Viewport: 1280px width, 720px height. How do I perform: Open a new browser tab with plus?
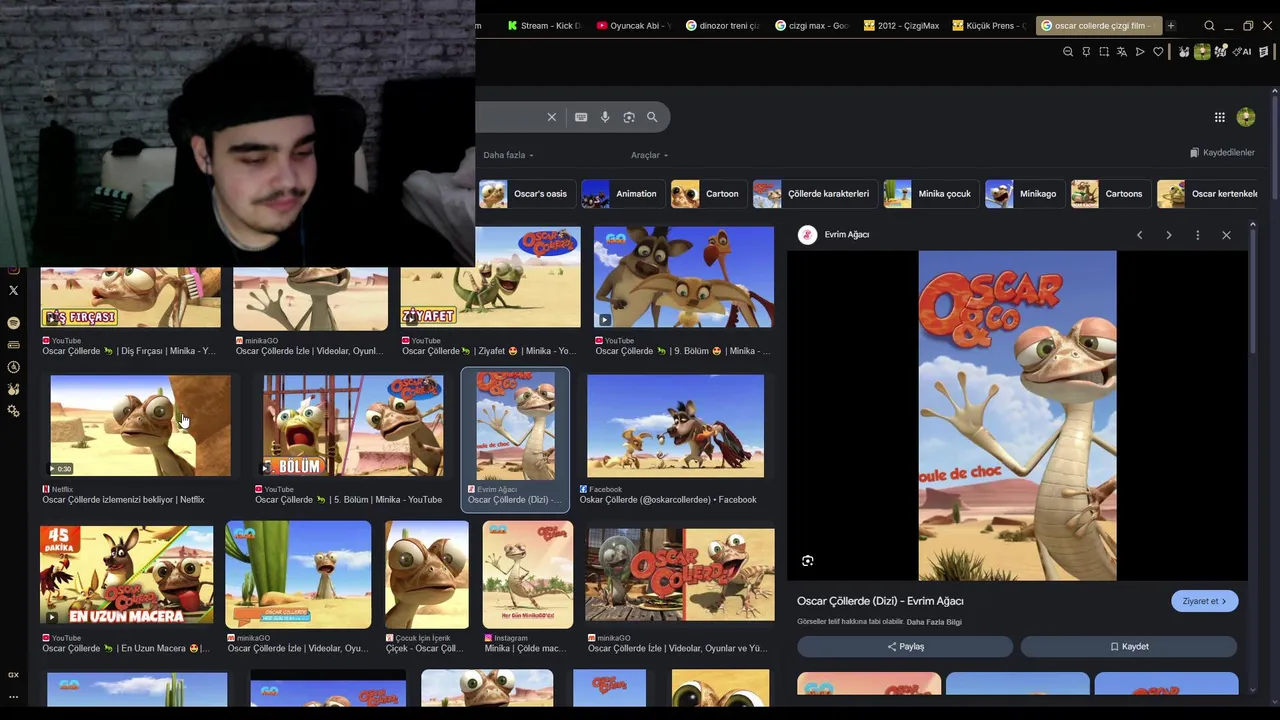pos(1171,26)
